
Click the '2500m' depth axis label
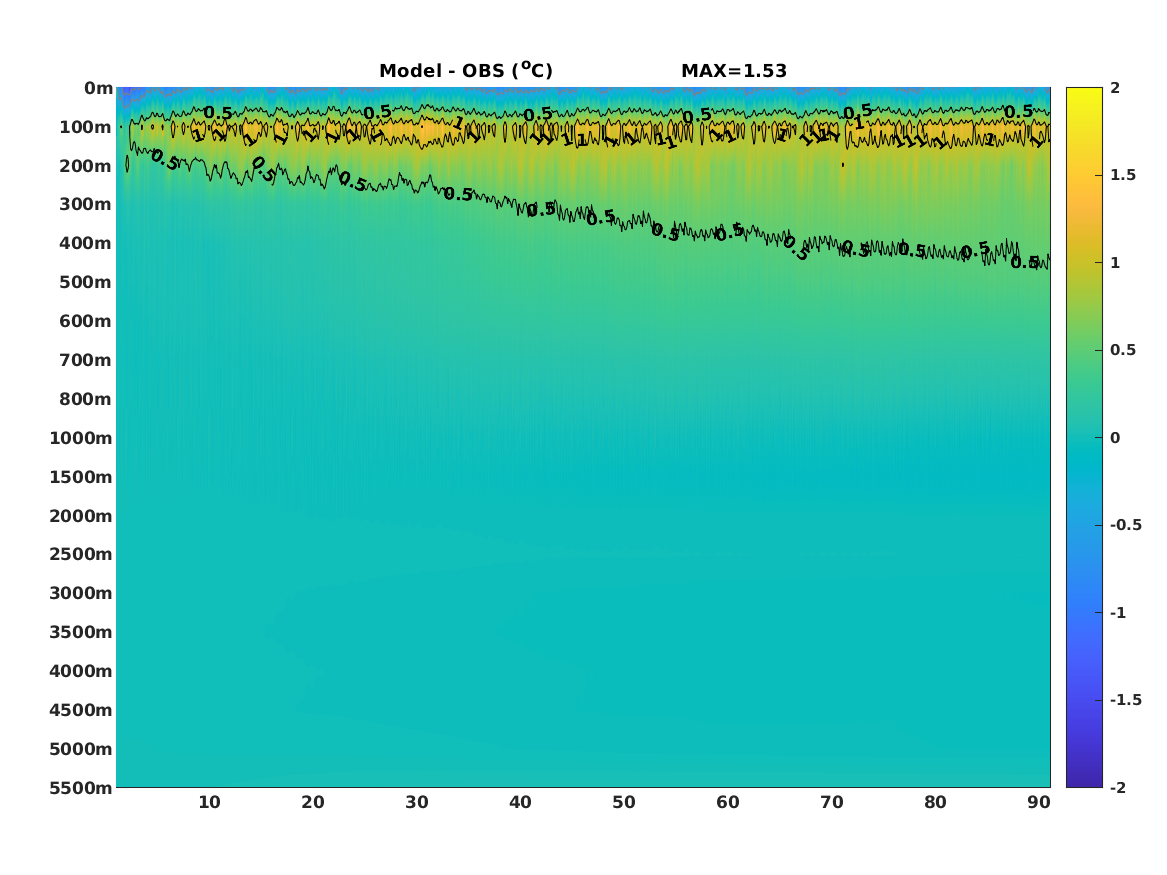pos(81,554)
